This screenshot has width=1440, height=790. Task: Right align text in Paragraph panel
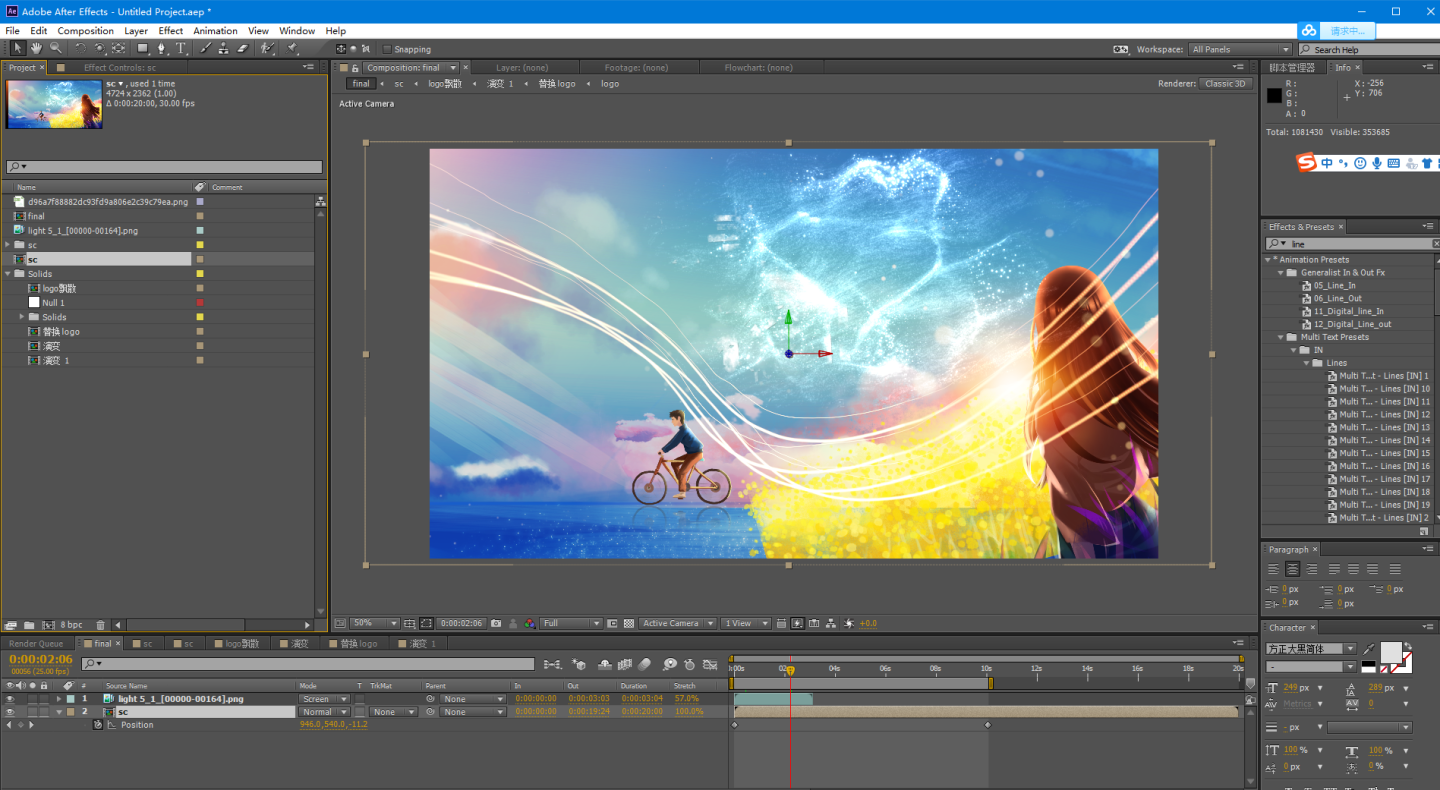(1311, 569)
